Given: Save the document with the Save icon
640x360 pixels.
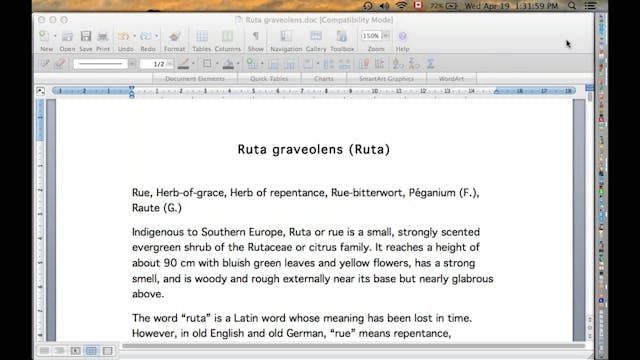Looking at the screenshot, I should click(x=85, y=36).
